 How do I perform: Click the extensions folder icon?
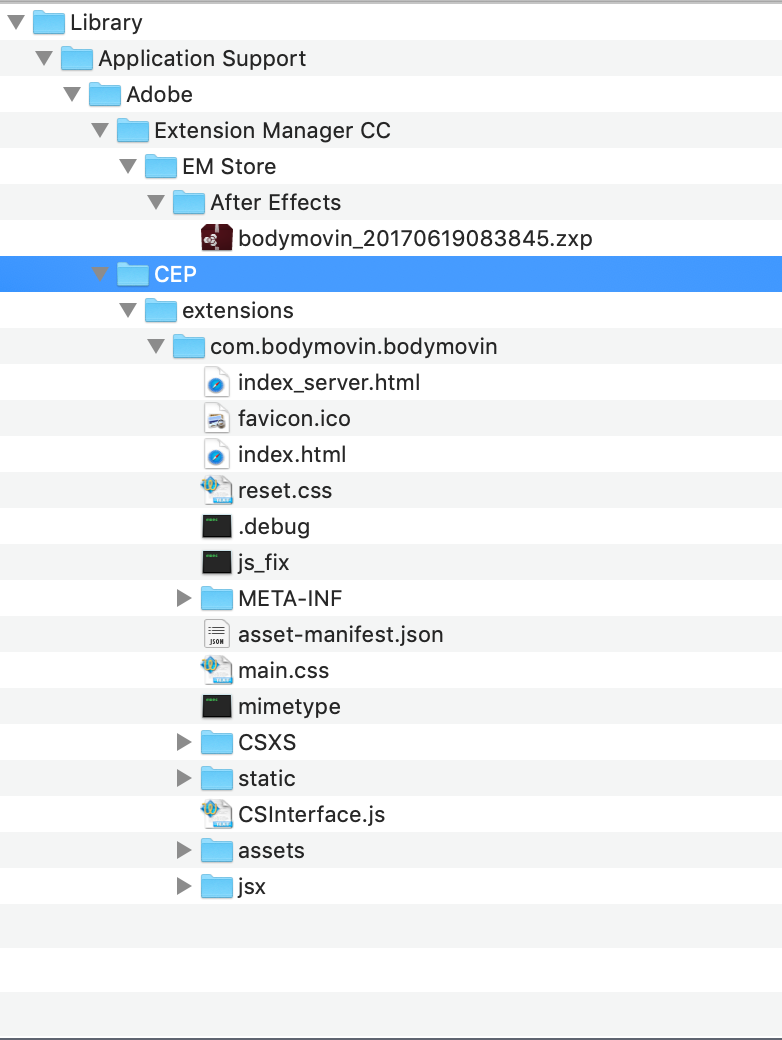click(x=160, y=309)
